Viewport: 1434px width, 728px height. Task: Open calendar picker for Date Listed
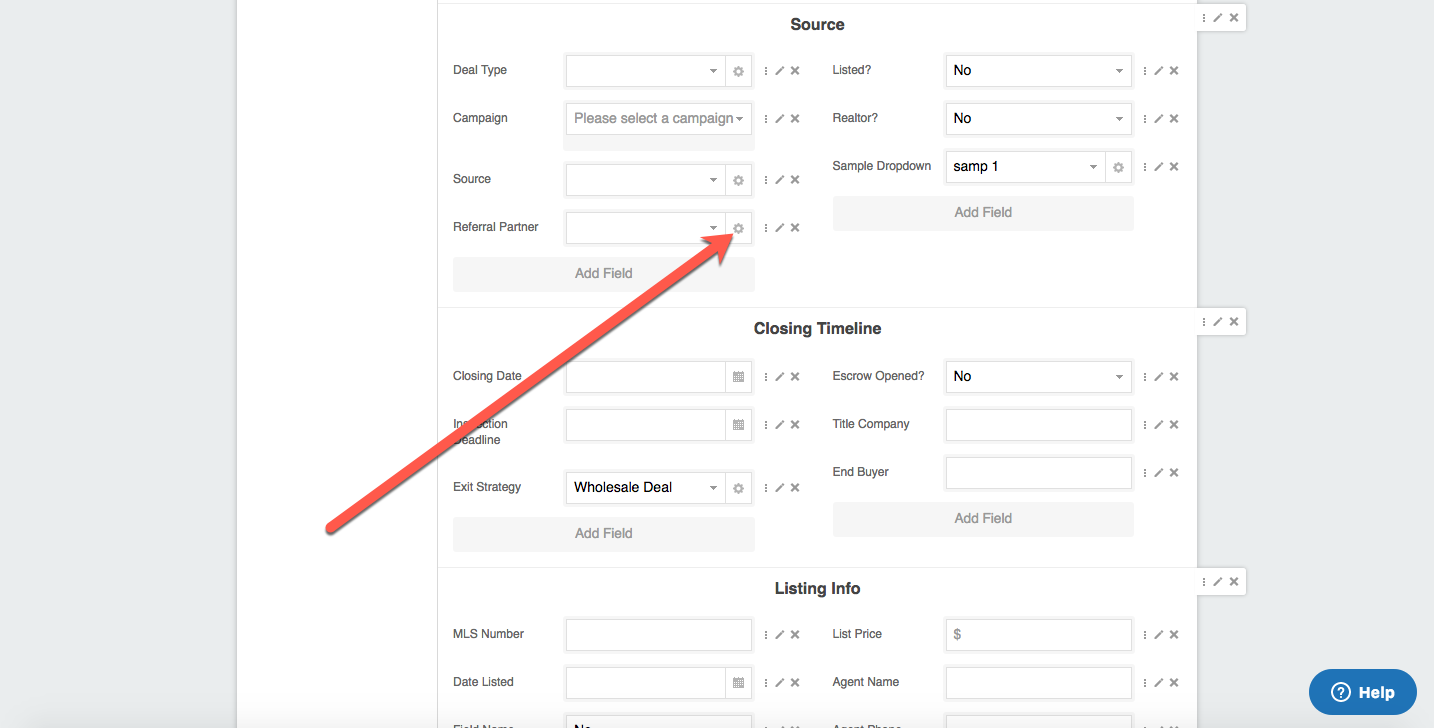pyautogui.click(x=738, y=683)
